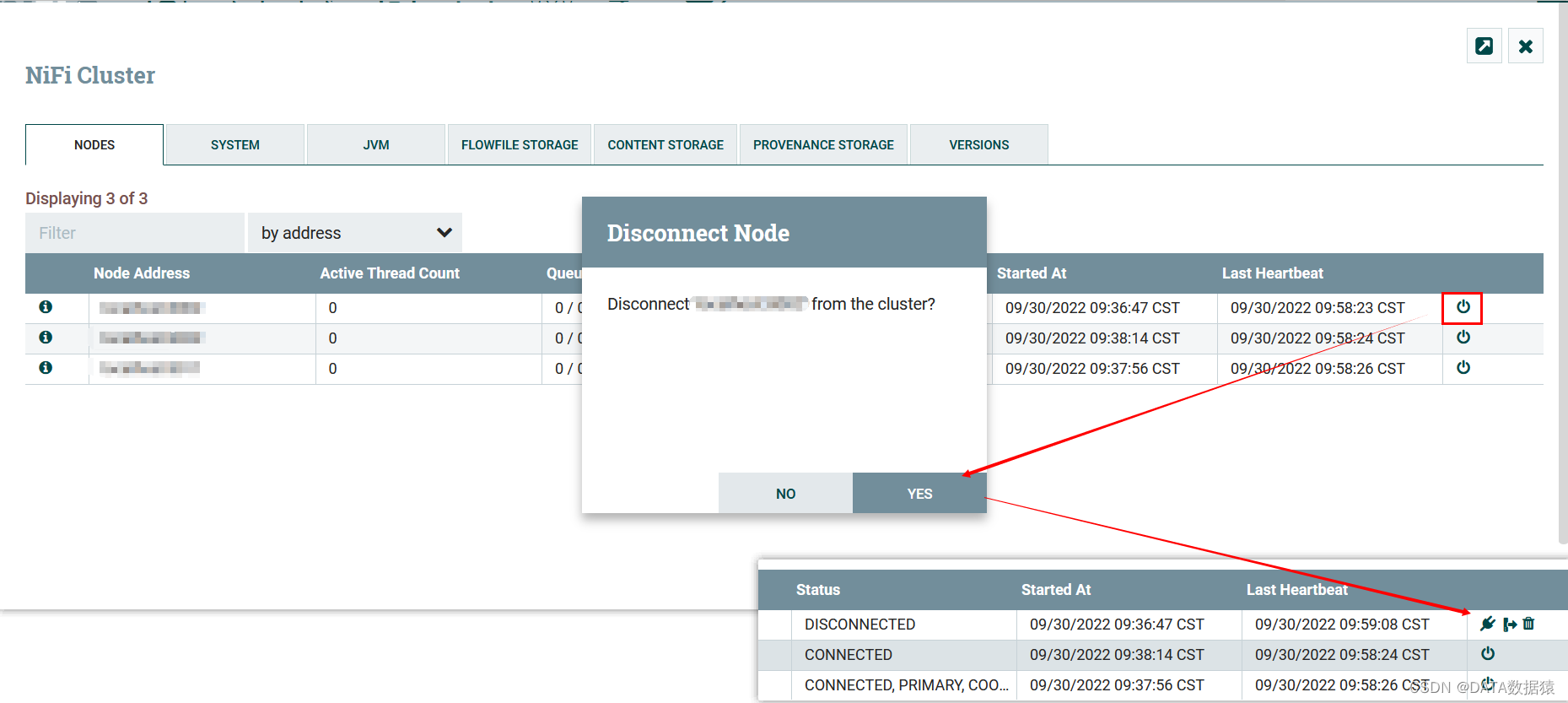Click the 'Disconnect ... from the cluster?' message
Image resolution: width=1568 pixels, height=703 pixels.
pyautogui.click(x=771, y=304)
